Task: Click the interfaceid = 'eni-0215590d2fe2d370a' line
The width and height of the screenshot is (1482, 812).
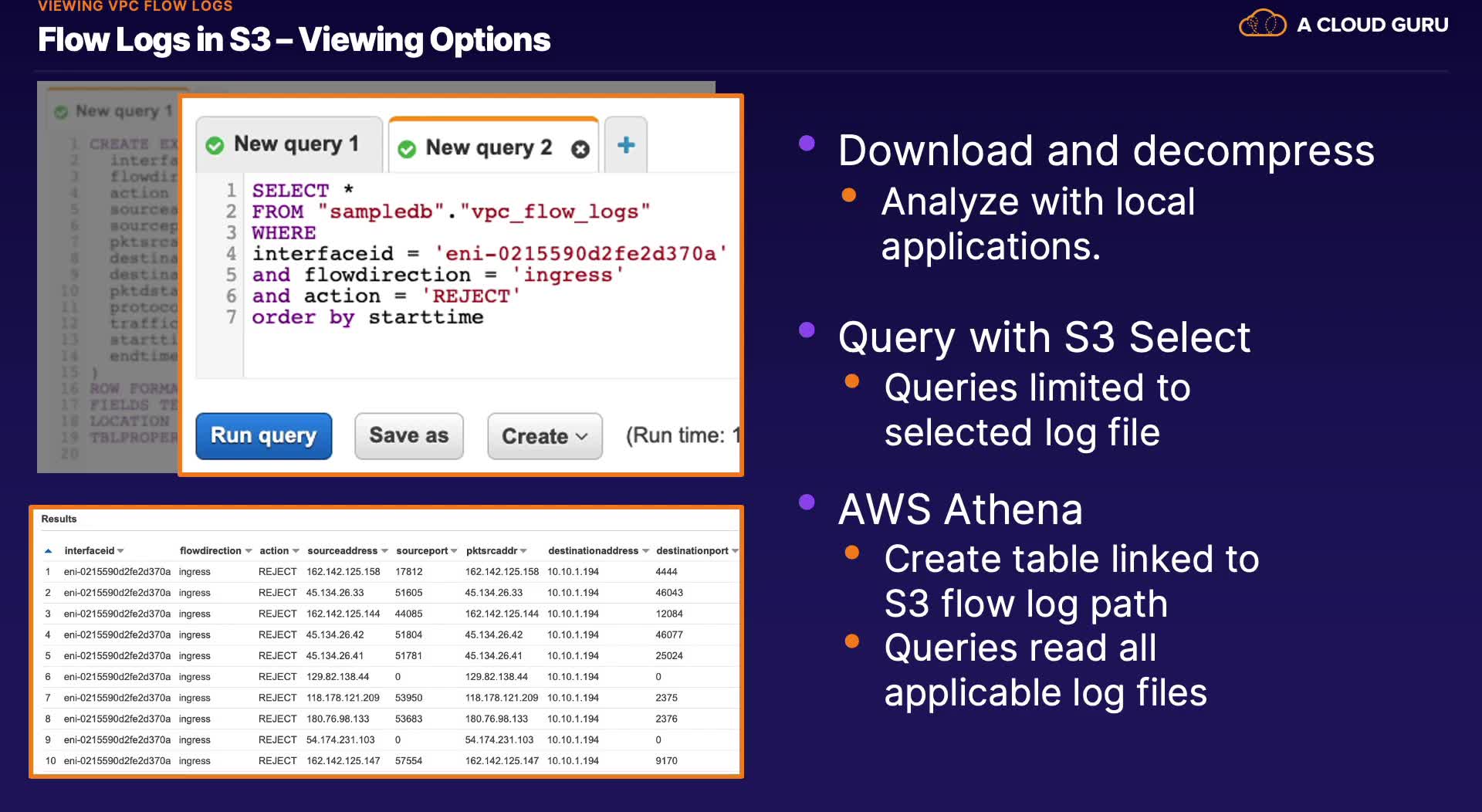Action: (x=490, y=254)
